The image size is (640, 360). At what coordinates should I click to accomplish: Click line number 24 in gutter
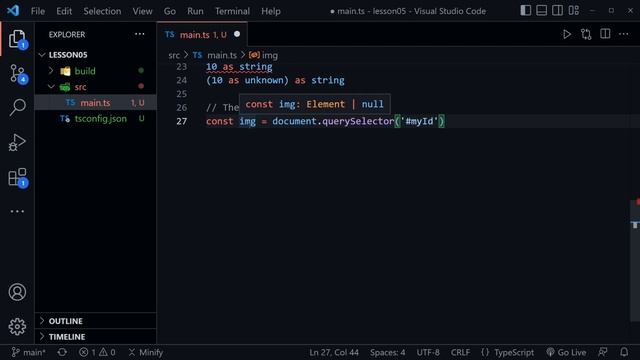[x=182, y=80]
